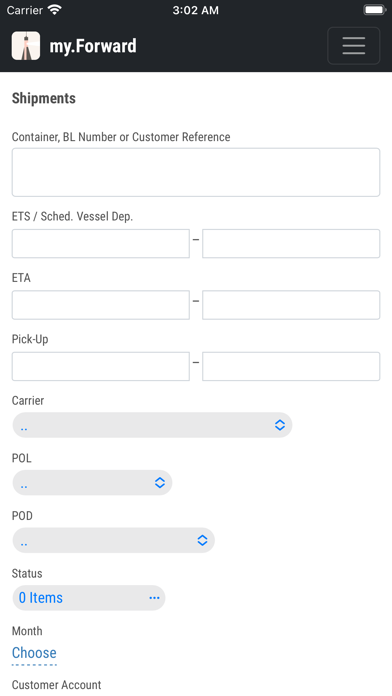Screen dimensions: 392x696
Task: Select the ETS start date field
Action: (x=101, y=243)
